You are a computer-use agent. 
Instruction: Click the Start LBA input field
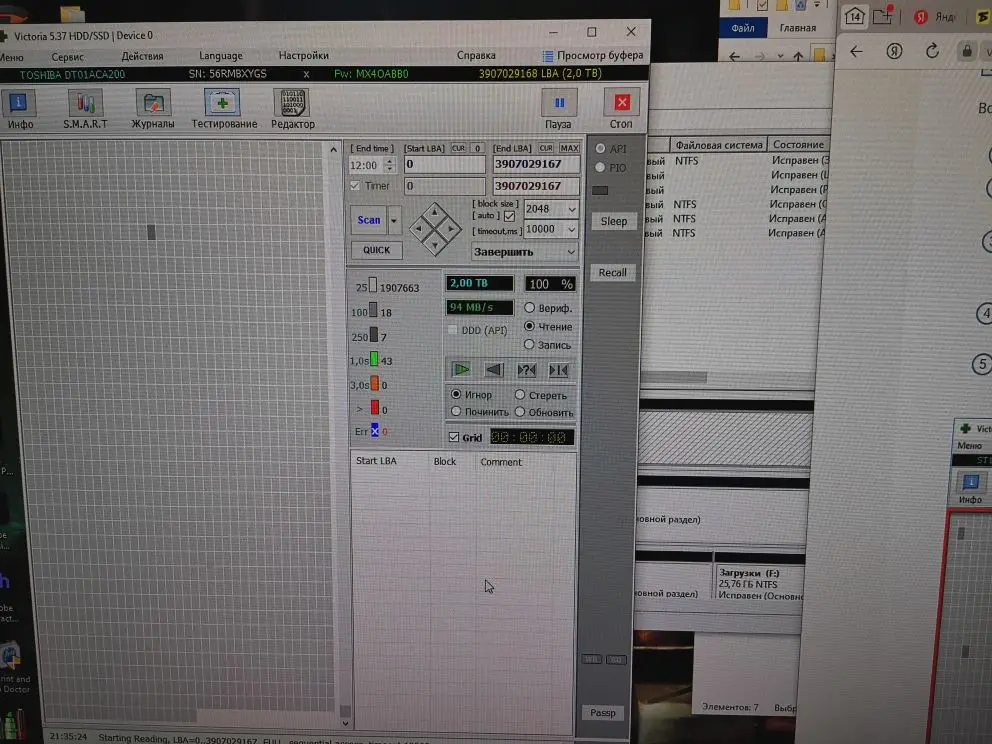[445, 164]
